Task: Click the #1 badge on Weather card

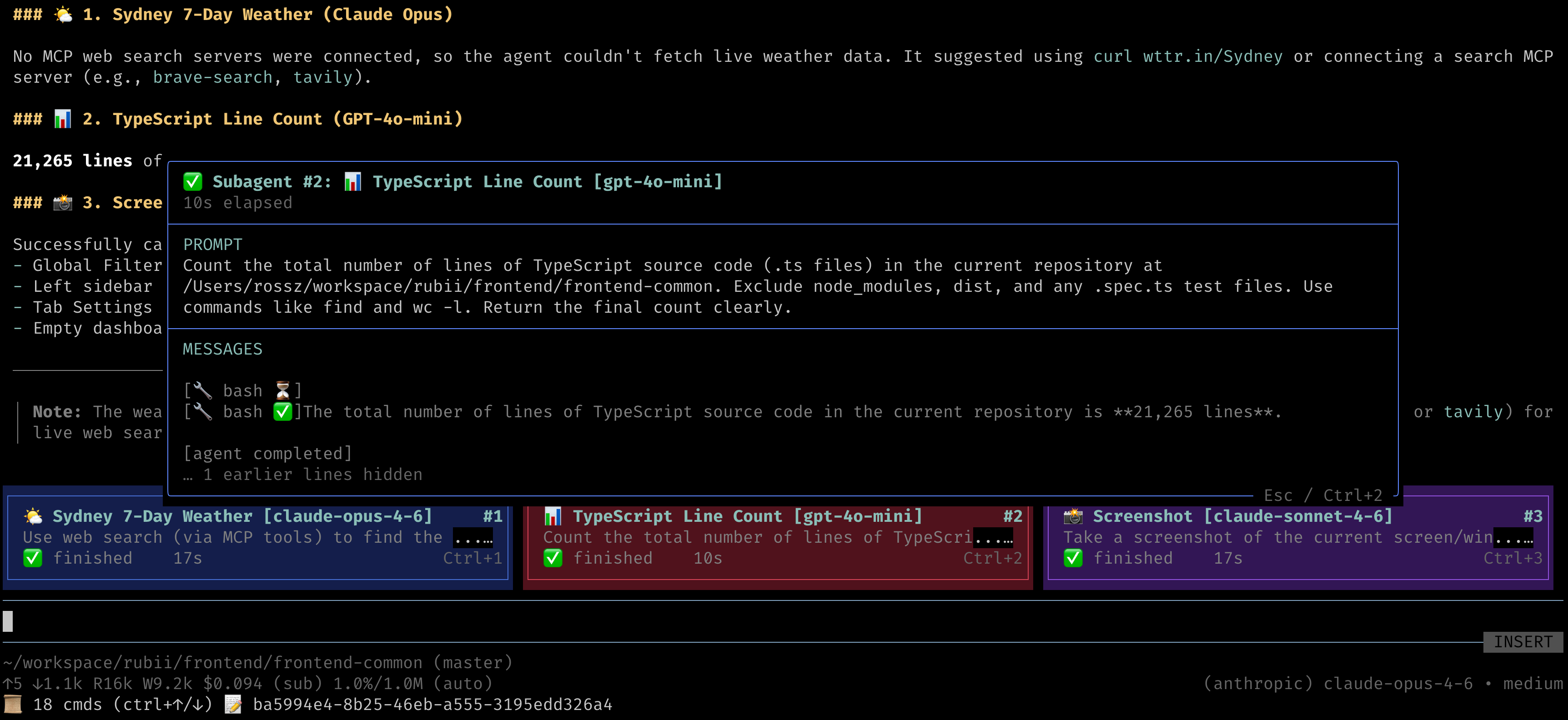Action: (493, 517)
